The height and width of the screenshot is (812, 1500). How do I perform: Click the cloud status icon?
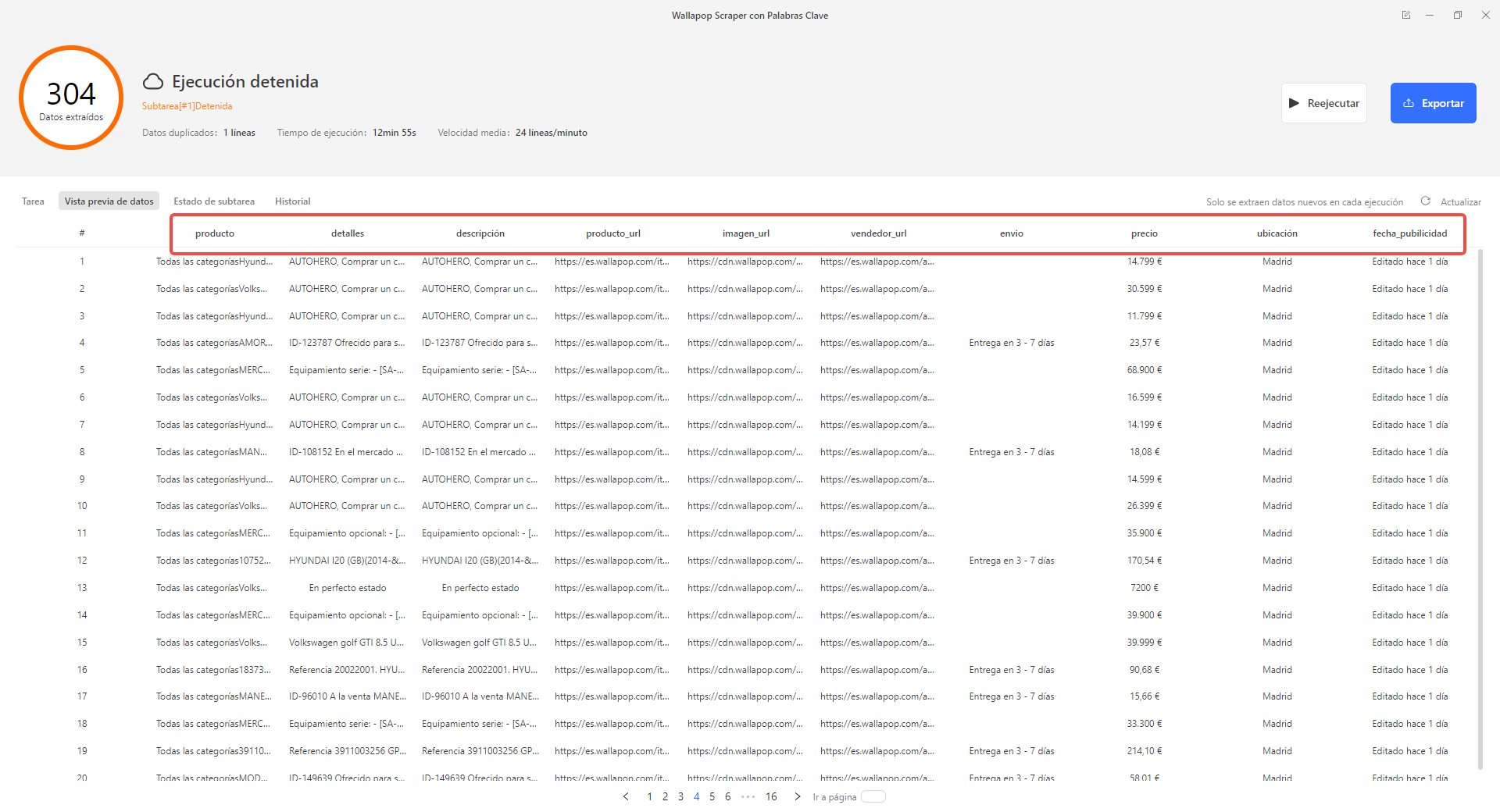pos(153,82)
